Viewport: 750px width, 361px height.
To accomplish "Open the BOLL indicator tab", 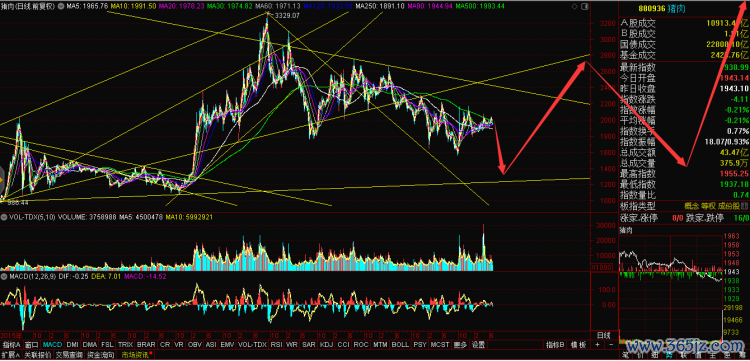I will click(400, 345).
